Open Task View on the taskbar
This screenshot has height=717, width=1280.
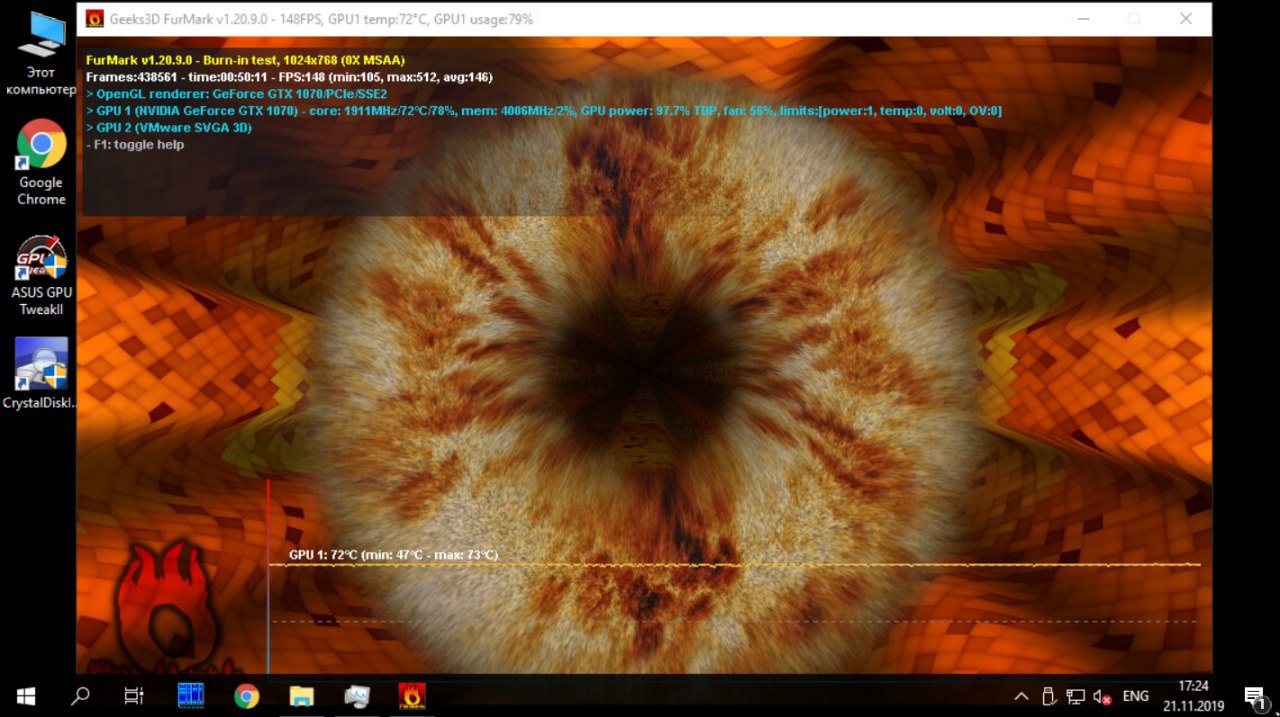[134, 696]
